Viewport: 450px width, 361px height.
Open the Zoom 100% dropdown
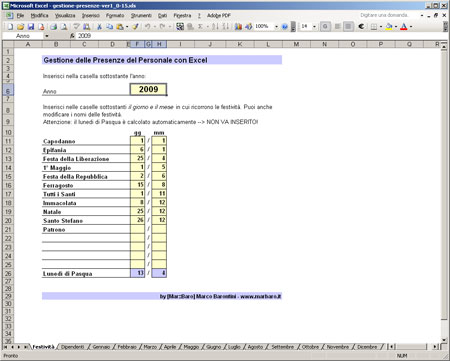tap(276, 27)
